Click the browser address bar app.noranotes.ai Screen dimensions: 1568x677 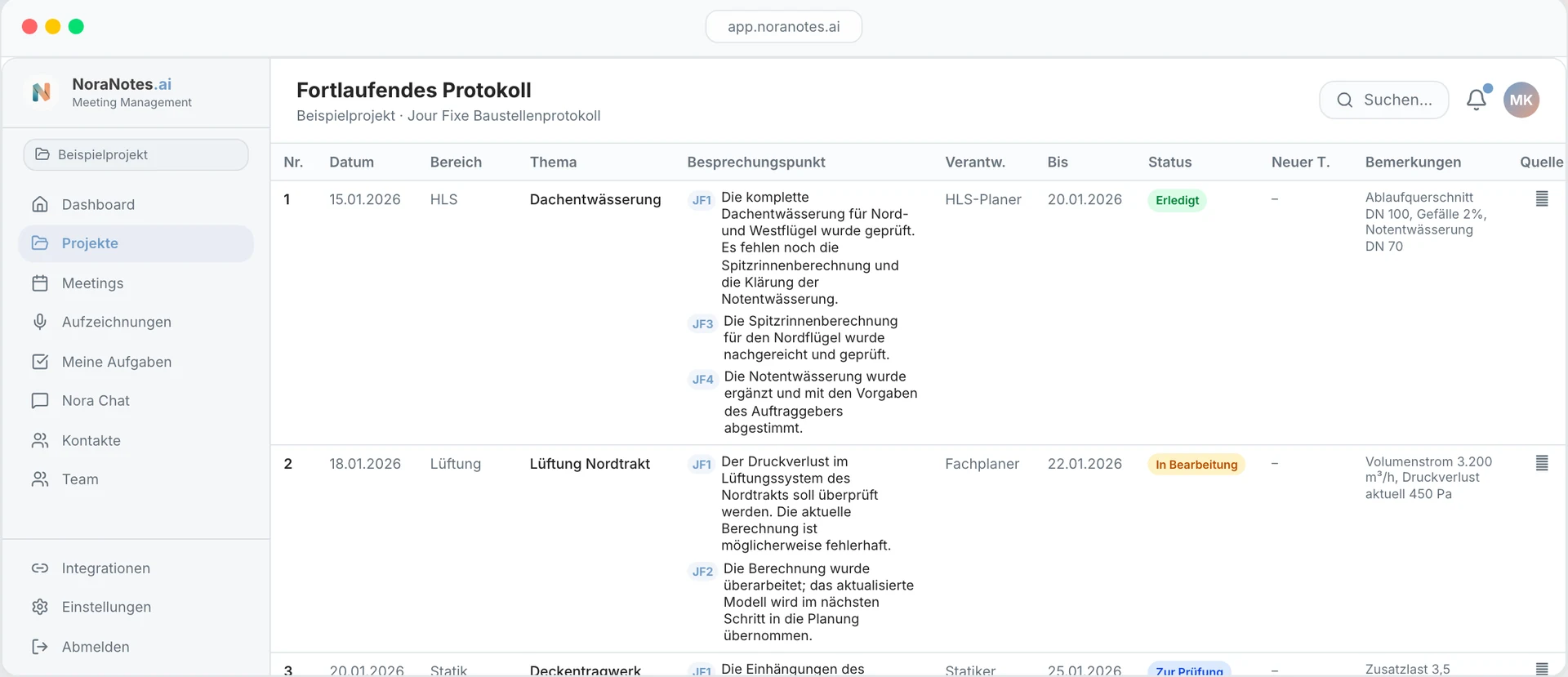[x=784, y=27]
